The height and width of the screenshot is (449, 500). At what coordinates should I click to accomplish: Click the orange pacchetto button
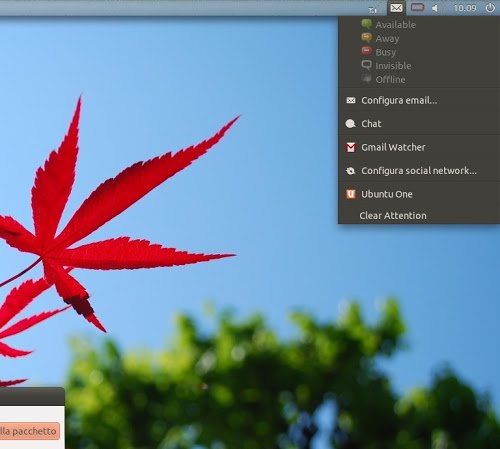pyautogui.click(x=29, y=431)
